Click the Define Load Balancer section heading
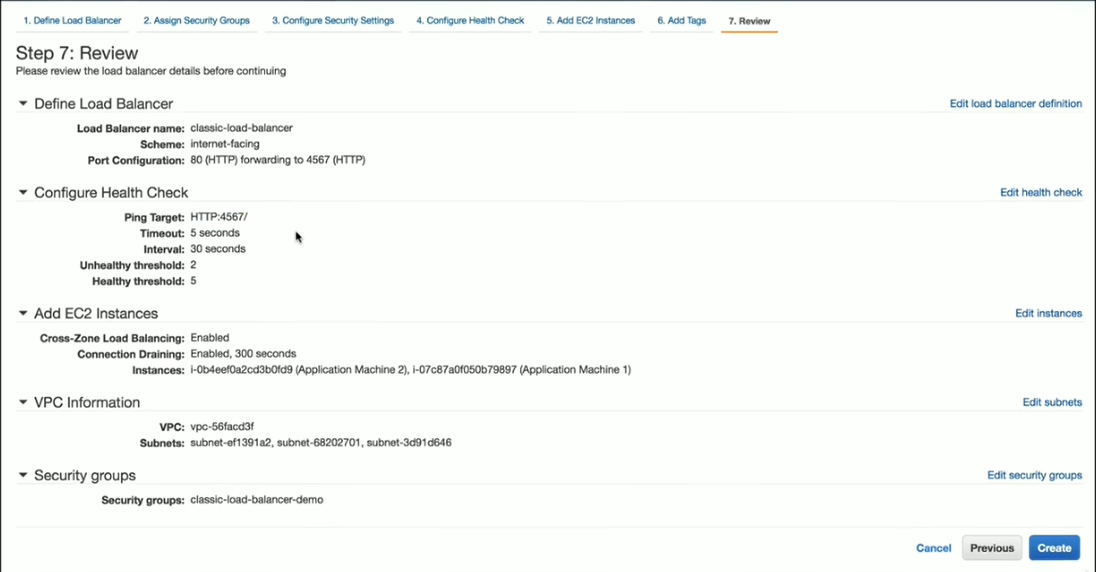Viewport: 1096px width, 572px height. (x=103, y=103)
